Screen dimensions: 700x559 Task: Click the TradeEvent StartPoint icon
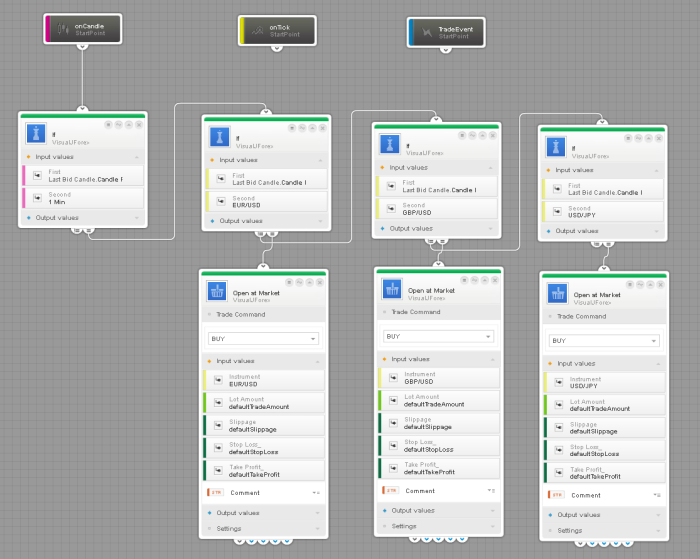pos(427,33)
